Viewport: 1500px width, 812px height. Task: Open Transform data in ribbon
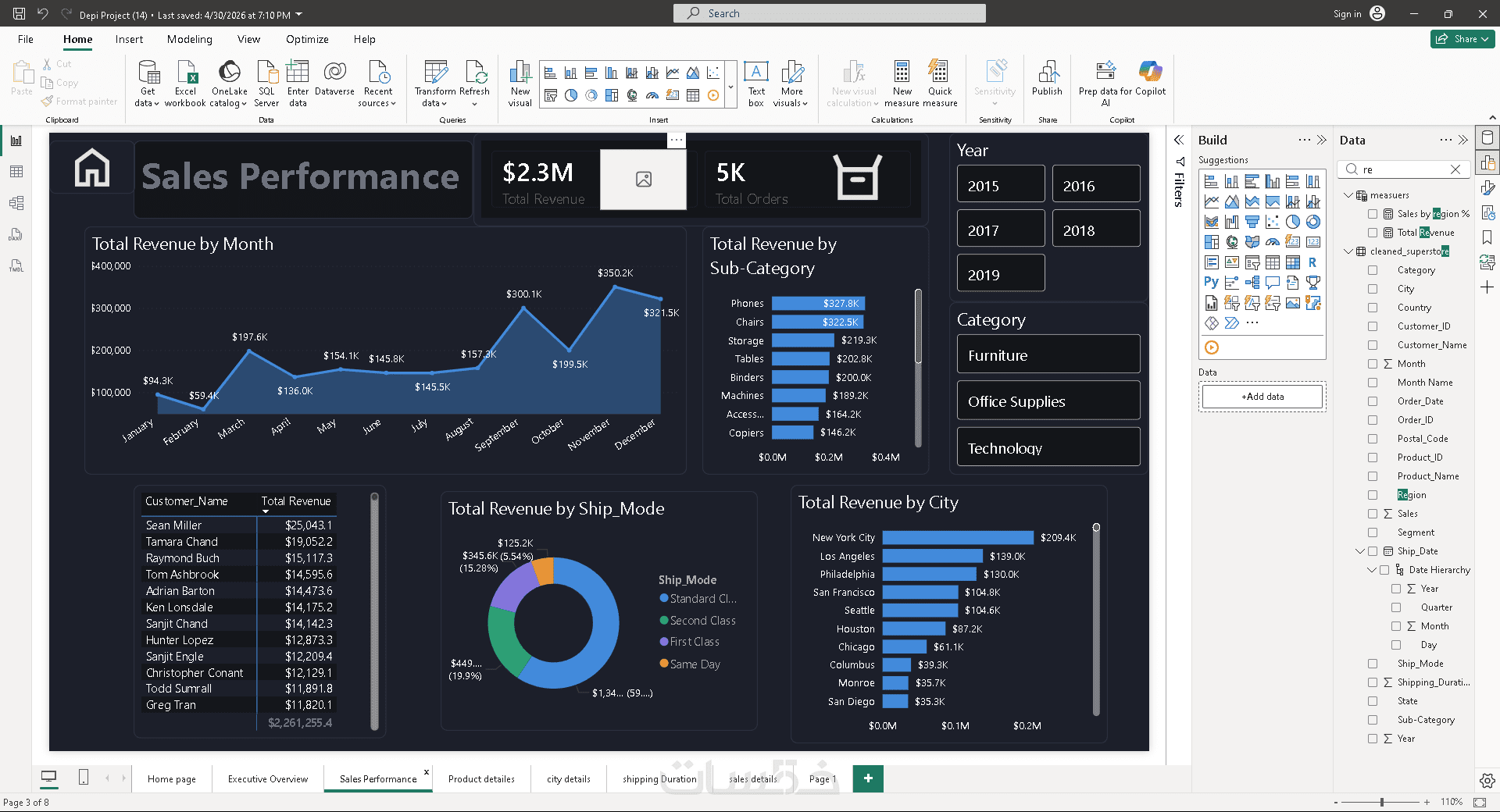coord(435,84)
